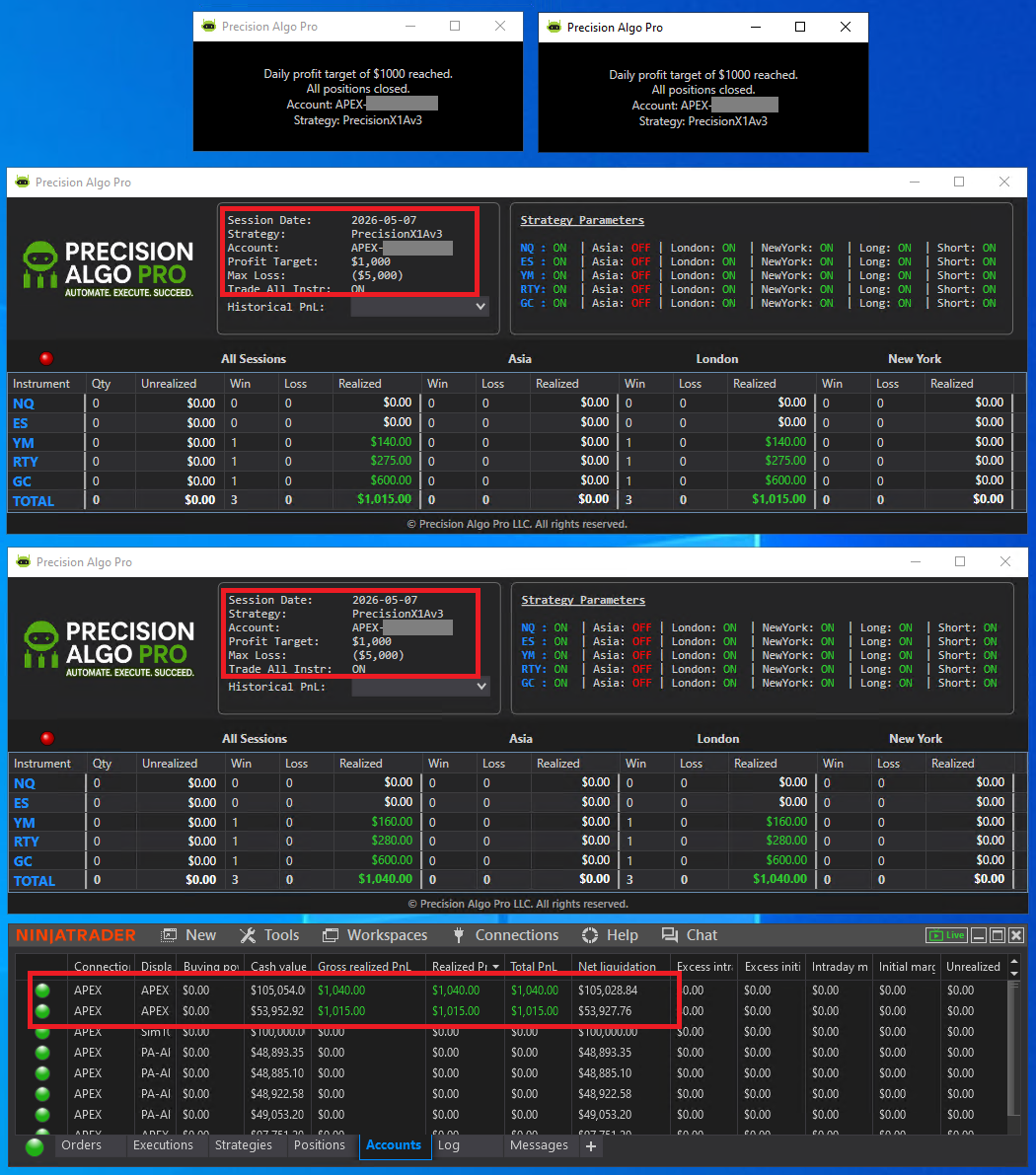Click ES instrument in the $1,015.00 total window

pyautogui.click(x=21, y=422)
